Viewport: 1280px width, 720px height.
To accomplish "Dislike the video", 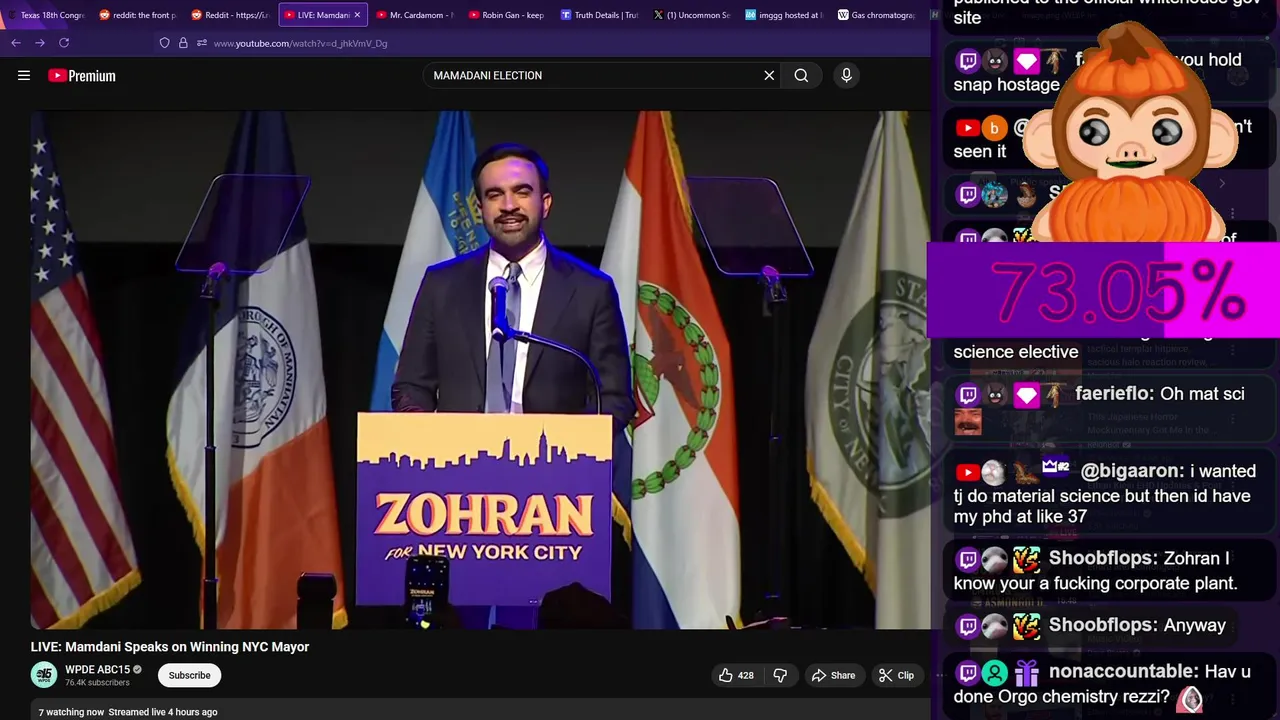I will coord(780,676).
